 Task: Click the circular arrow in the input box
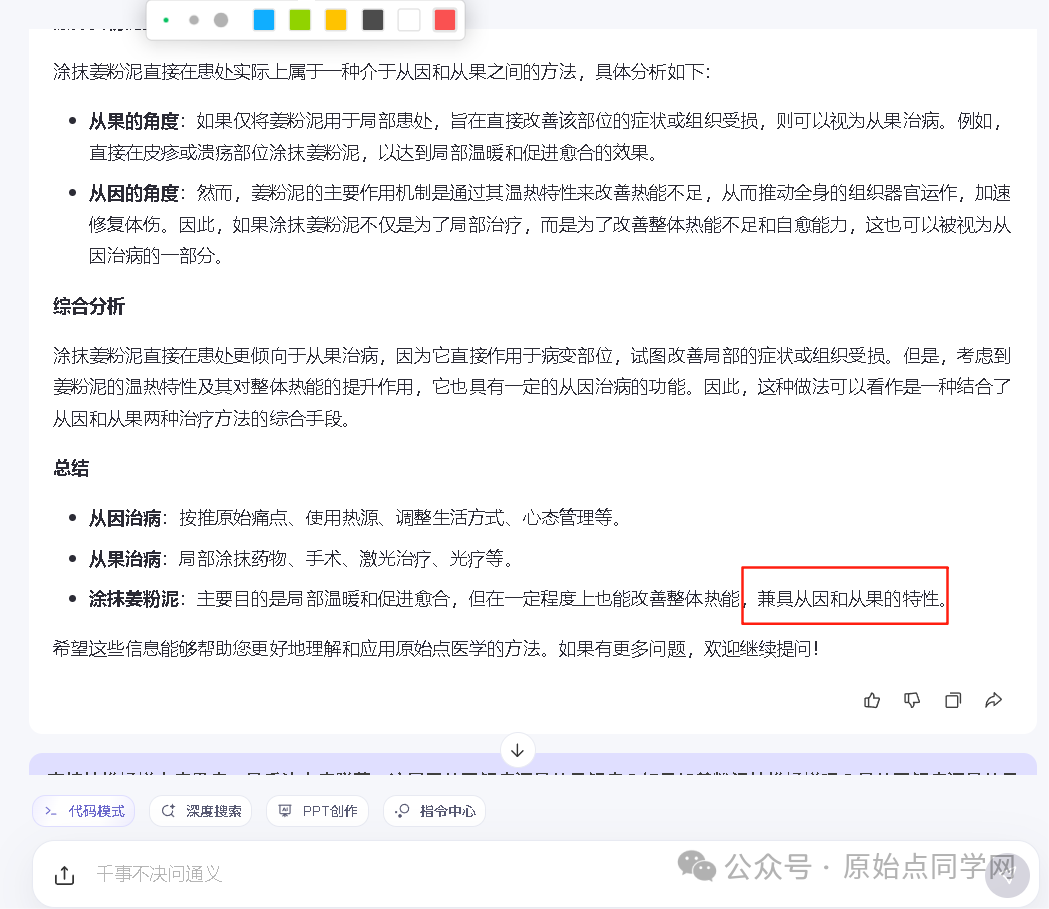[1006, 875]
